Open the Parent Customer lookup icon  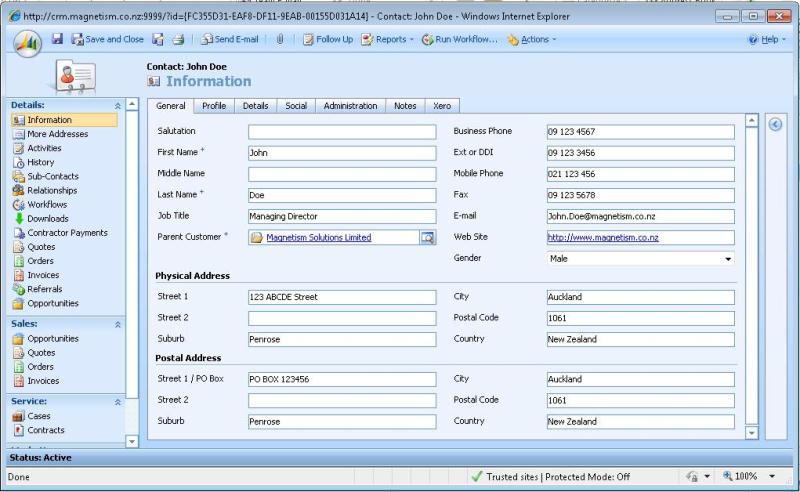point(427,238)
